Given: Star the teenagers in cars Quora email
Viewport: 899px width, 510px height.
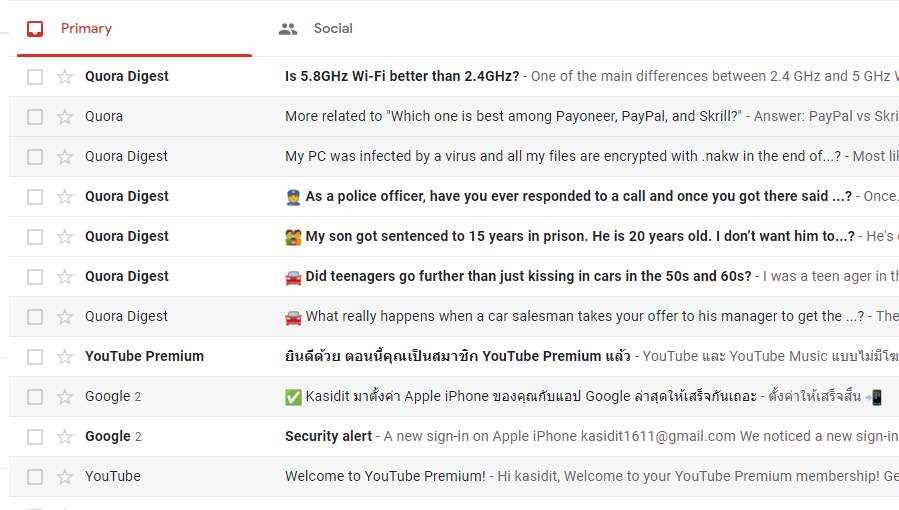Looking at the screenshot, I should pos(65,277).
